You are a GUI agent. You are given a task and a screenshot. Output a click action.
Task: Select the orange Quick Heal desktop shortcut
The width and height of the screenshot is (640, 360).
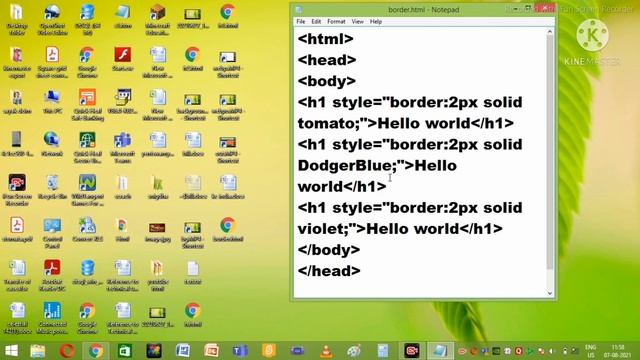(87, 105)
